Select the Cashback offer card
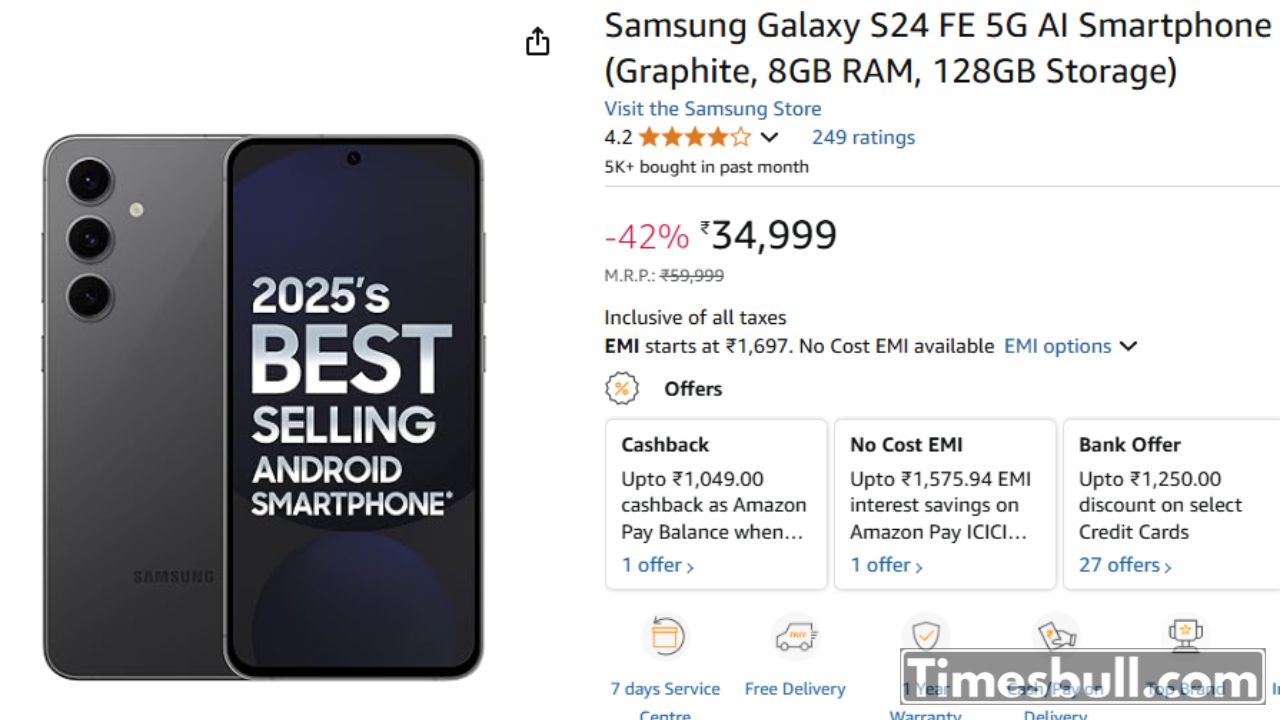This screenshot has height=720, width=1280. [x=716, y=490]
